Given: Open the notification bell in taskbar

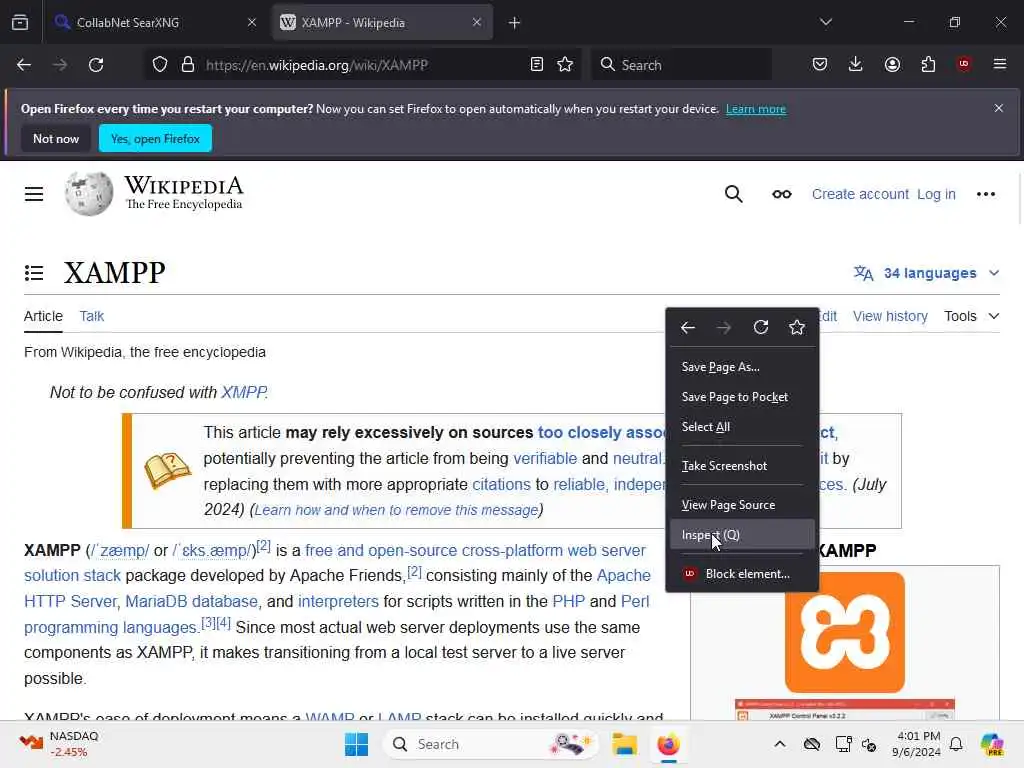Looking at the screenshot, I should tap(956, 744).
